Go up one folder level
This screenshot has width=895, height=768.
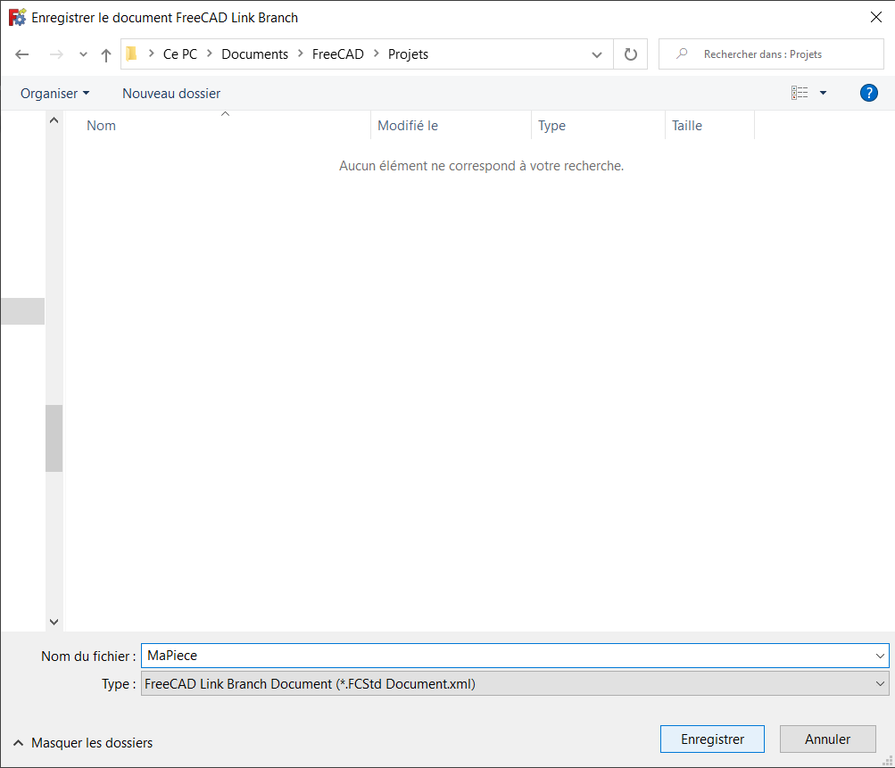click(106, 55)
